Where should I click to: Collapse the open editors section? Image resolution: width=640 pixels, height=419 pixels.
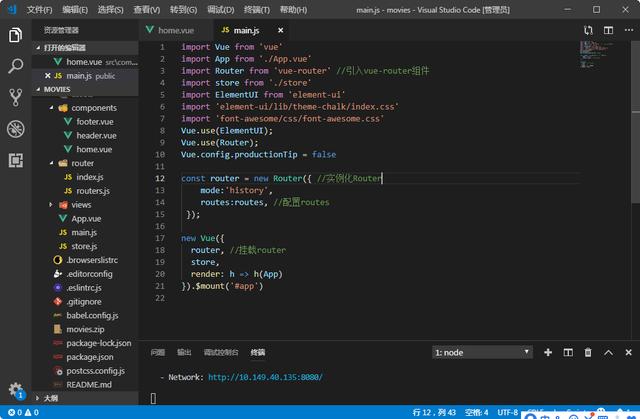(x=38, y=47)
